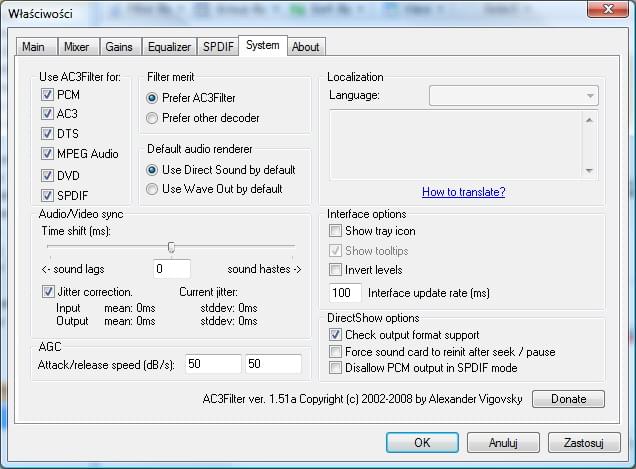The image size is (636, 469).
Task: Enable Show tray icon checkbox
Action: point(335,231)
